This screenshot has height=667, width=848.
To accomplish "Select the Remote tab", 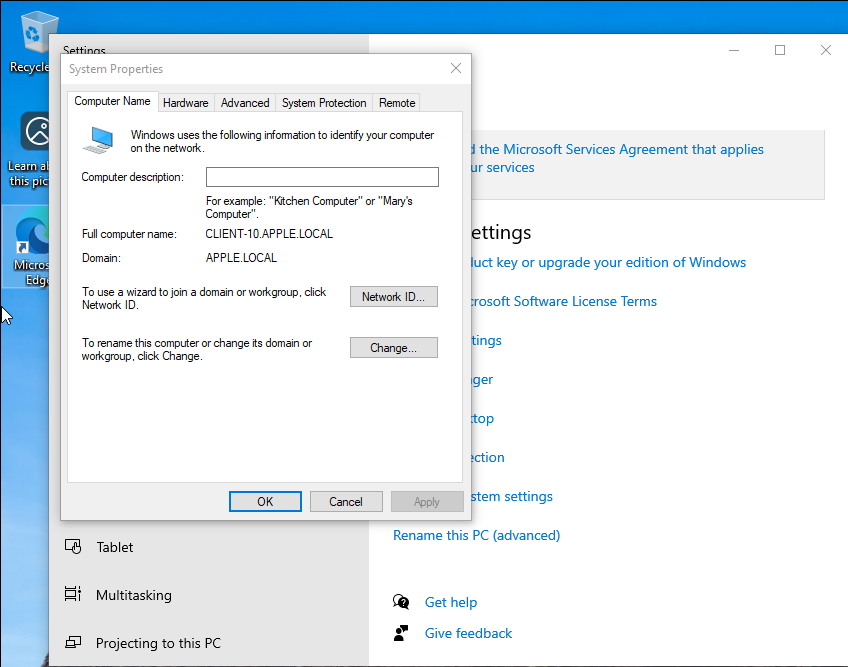I will [397, 103].
